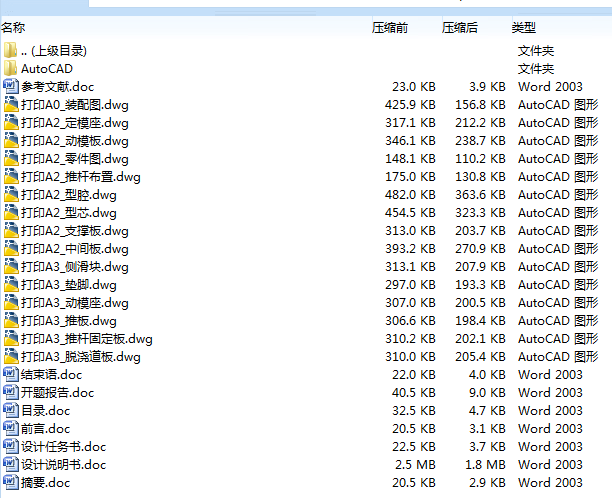The height and width of the screenshot is (498, 612).
Task: Click the 1.8 MB compressed size value
Action: pyautogui.click(x=486, y=465)
